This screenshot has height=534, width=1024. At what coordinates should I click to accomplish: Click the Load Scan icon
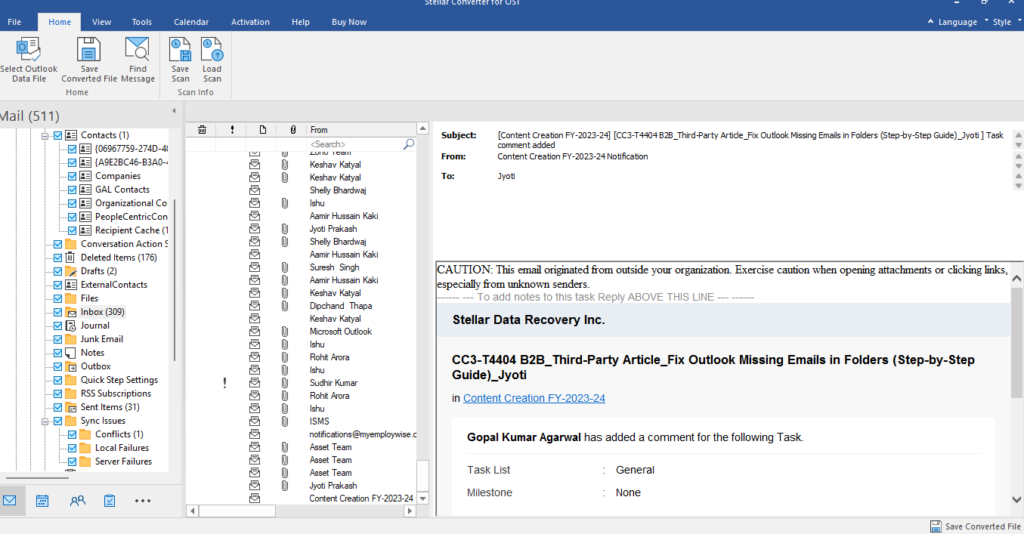[212, 50]
